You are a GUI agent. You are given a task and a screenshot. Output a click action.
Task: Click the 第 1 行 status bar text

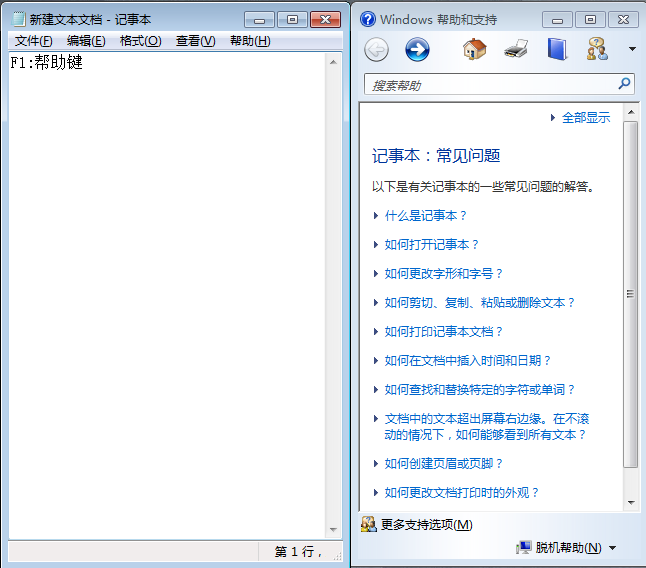tap(298, 552)
